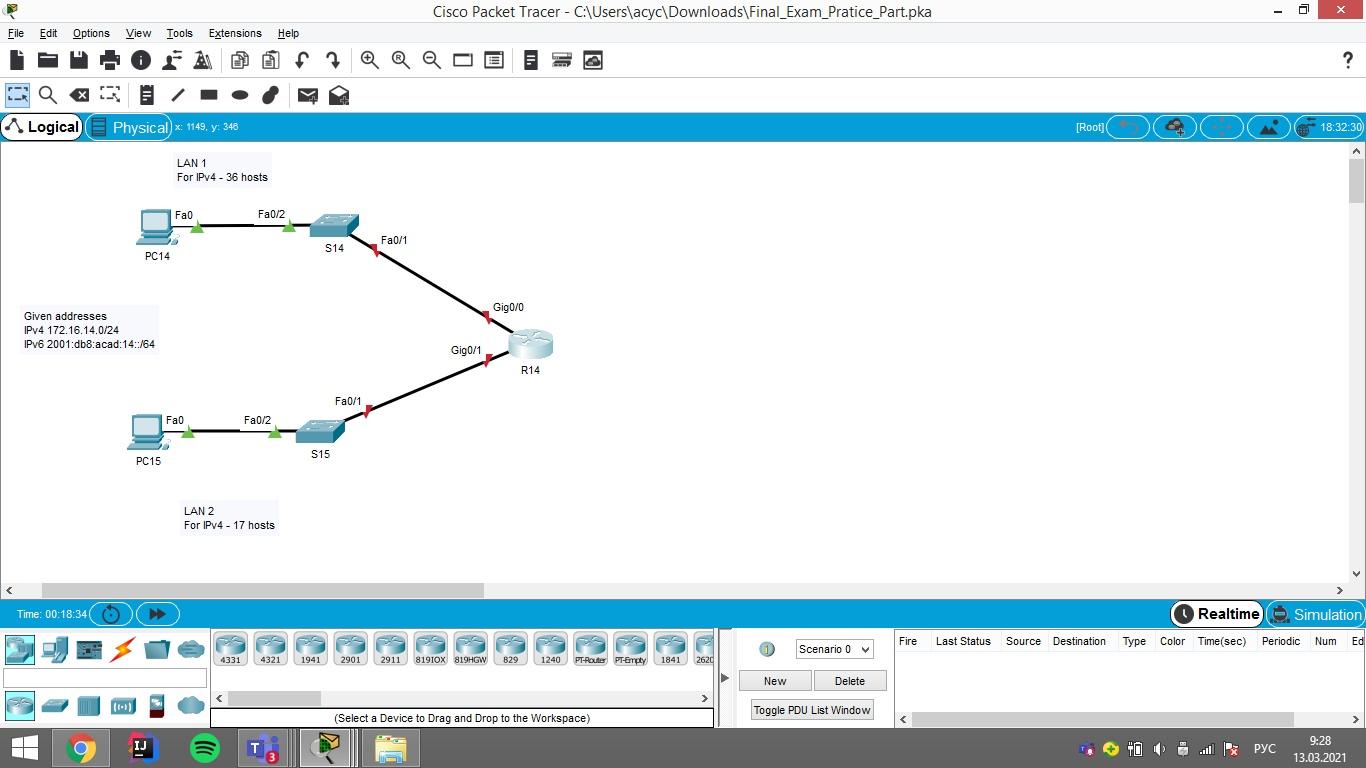Pick the Place Note tool
The image size is (1366, 768).
(146, 95)
